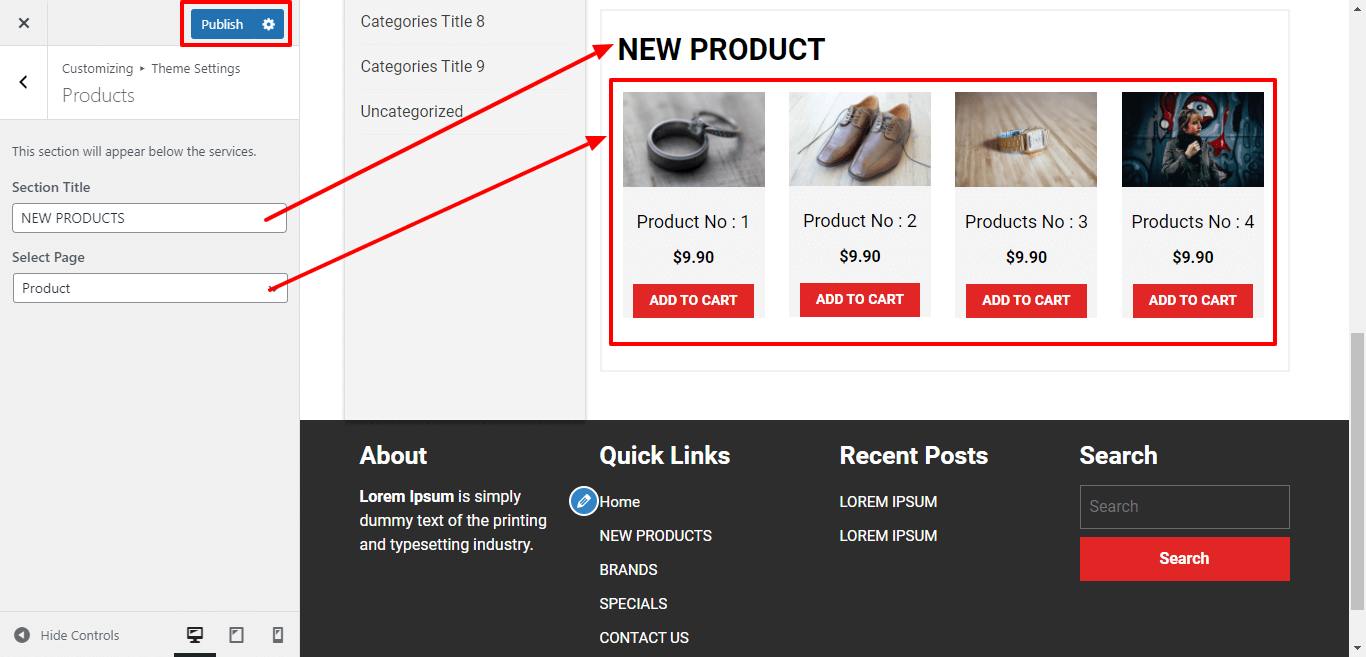
Task: Add Product No : 1 to cart
Action: coord(693,300)
